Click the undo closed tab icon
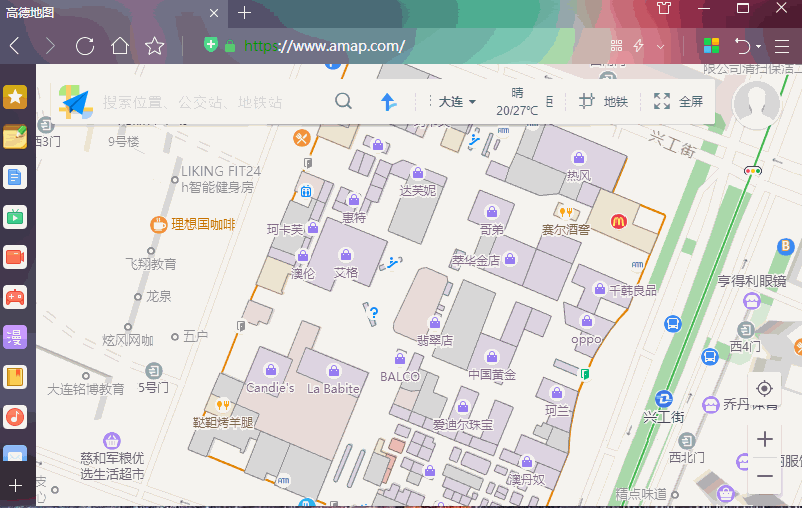 pos(742,46)
